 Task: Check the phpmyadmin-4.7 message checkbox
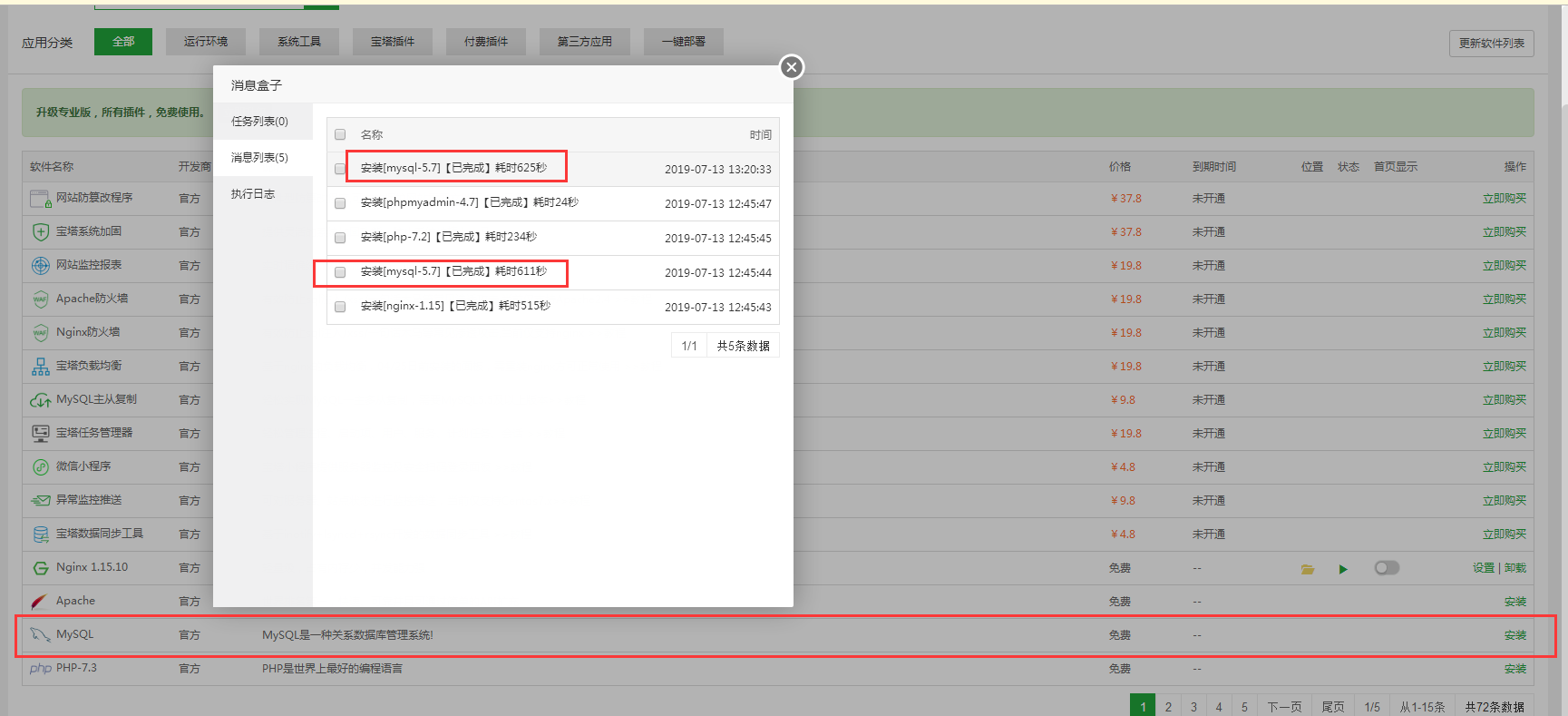(340, 203)
